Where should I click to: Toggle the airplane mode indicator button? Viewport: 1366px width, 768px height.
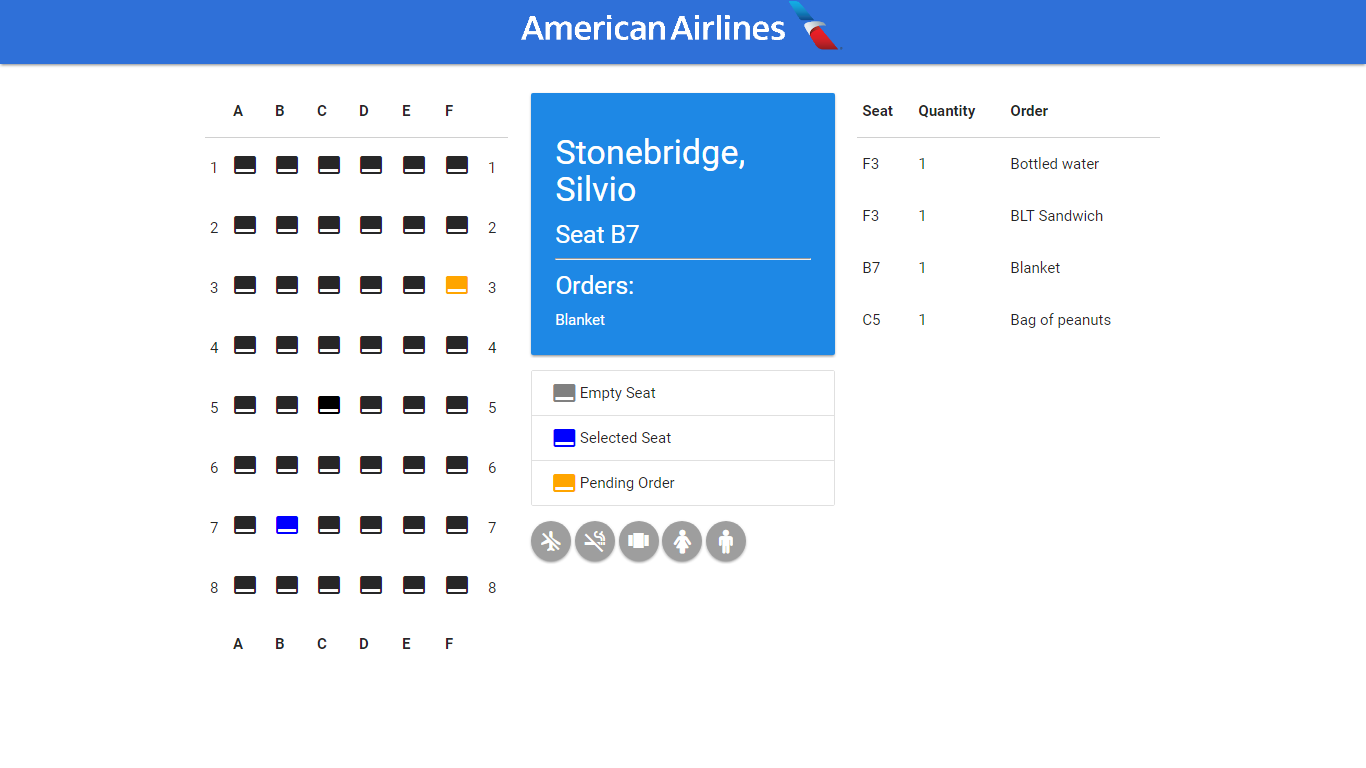[550, 542]
